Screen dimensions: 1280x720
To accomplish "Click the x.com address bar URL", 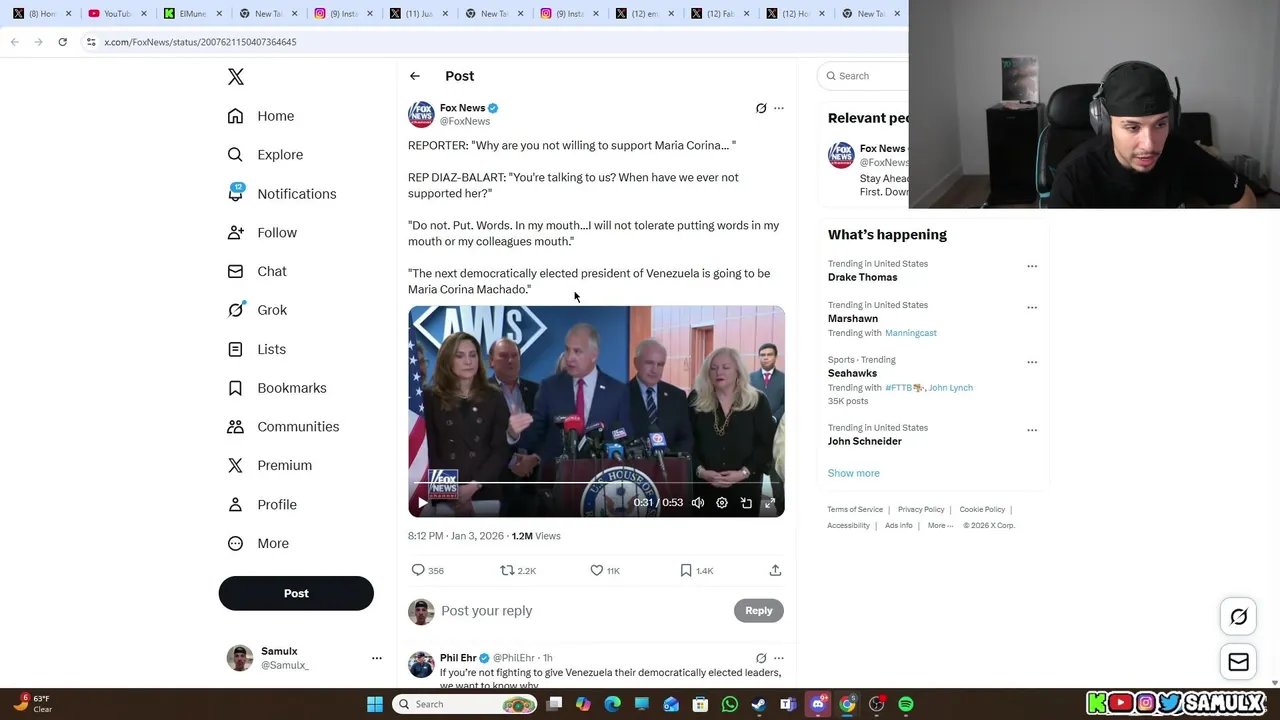I will [x=200, y=42].
